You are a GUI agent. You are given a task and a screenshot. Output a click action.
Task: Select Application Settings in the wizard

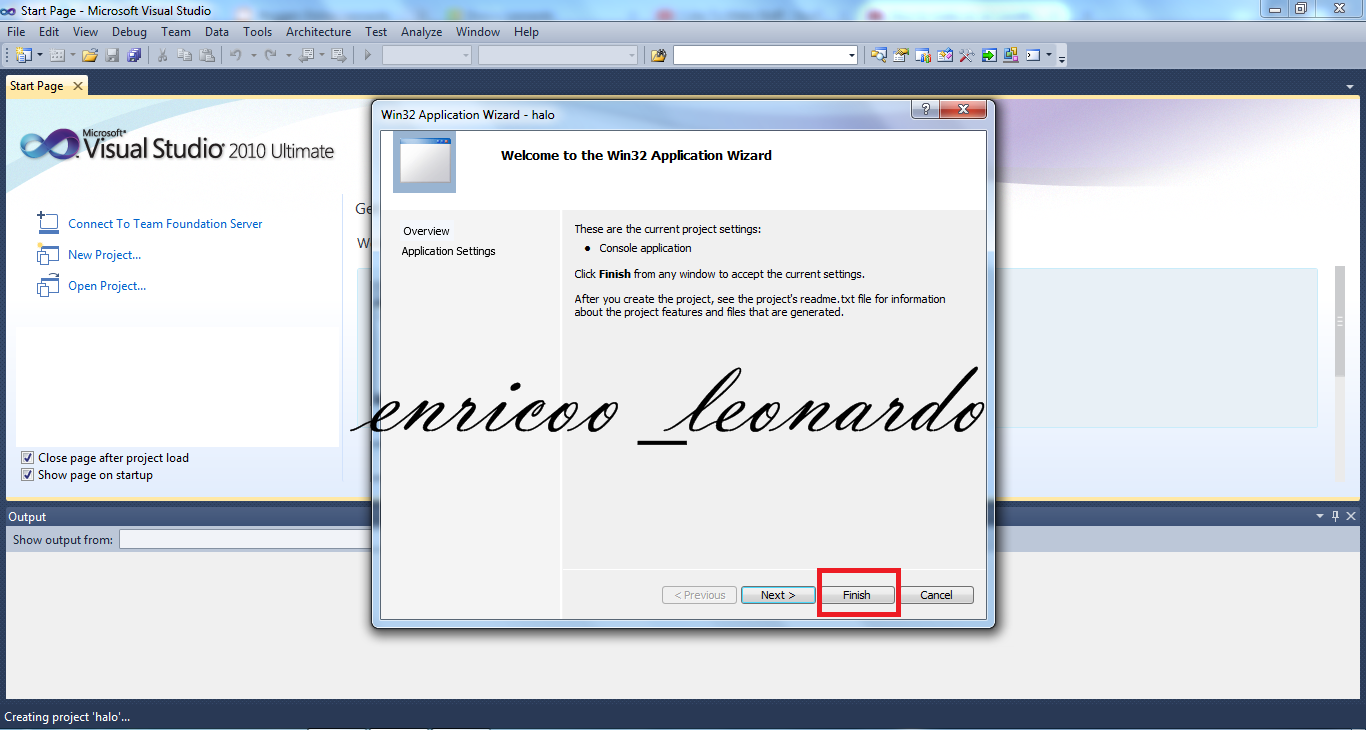[x=447, y=251]
